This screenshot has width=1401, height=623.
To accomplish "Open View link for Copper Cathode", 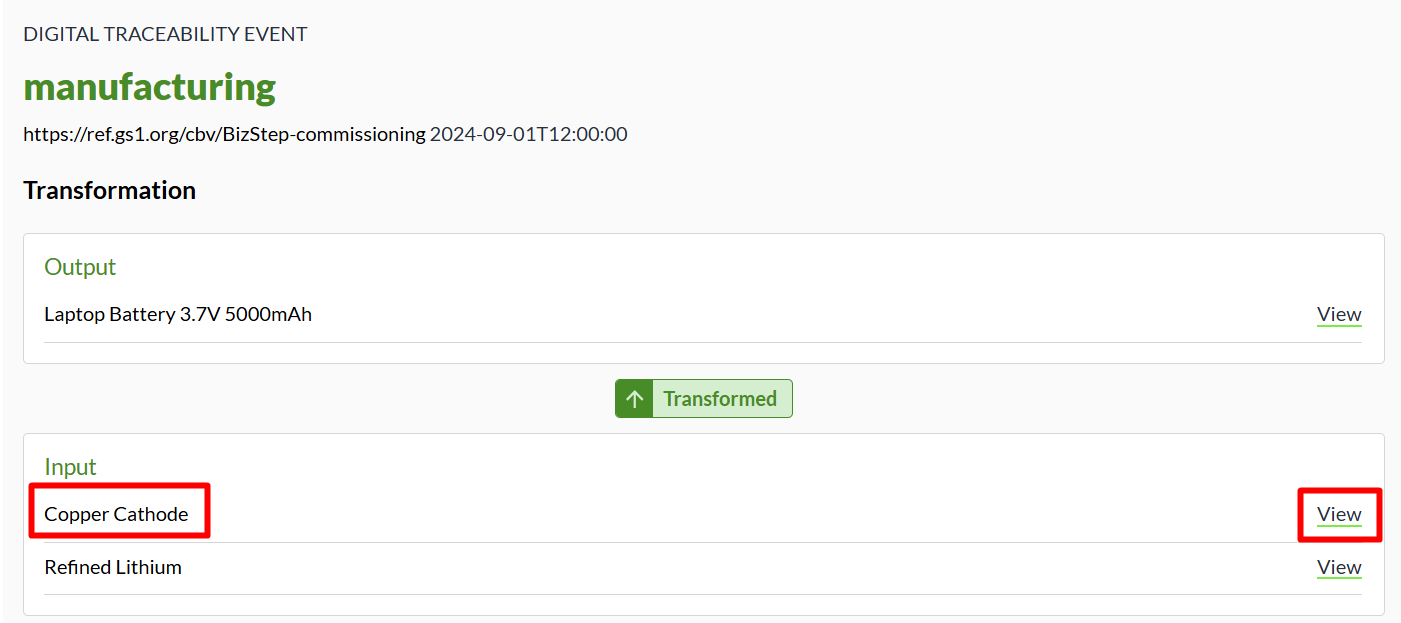I will (1338, 515).
